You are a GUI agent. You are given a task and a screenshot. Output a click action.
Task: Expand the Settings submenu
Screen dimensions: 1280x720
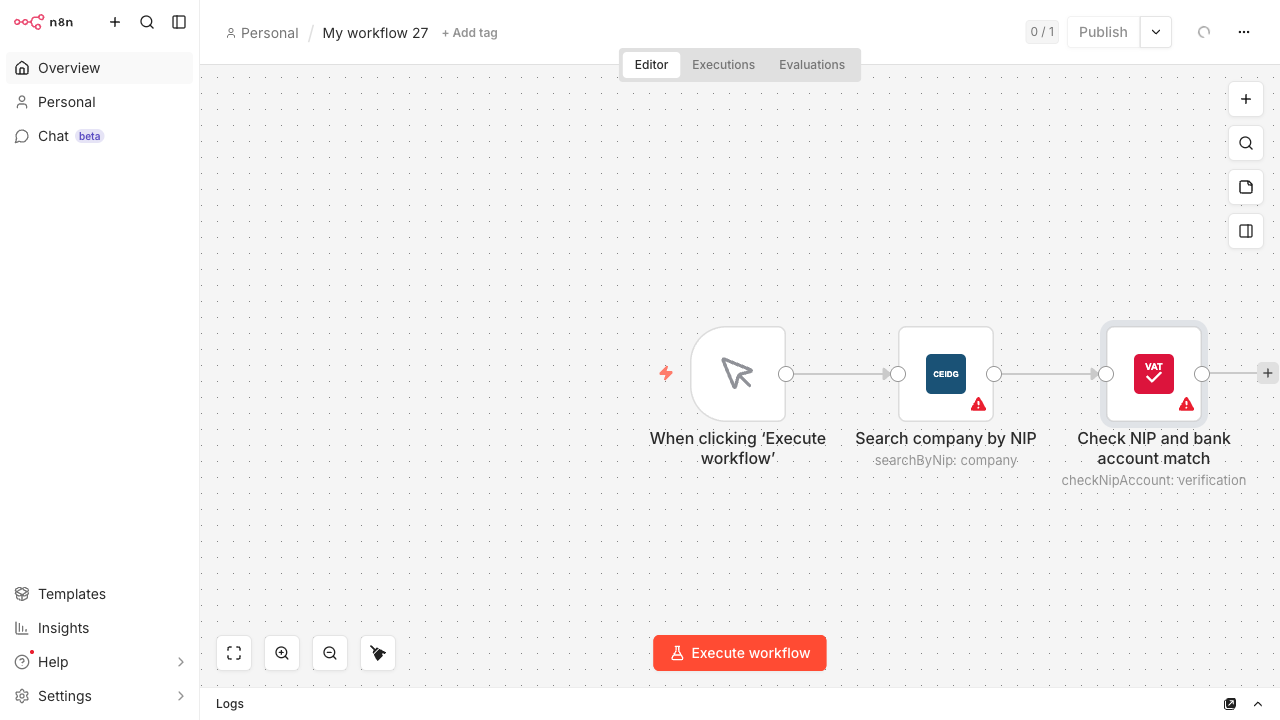pos(181,696)
